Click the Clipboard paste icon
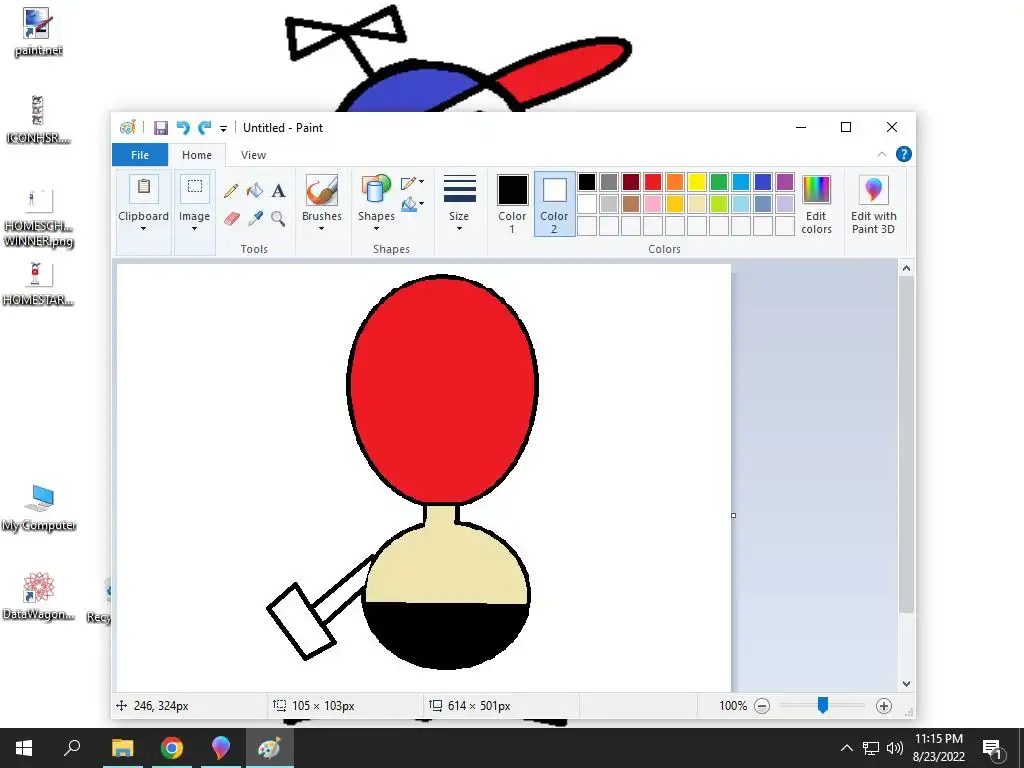This screenshot has height=768, width=1024. pyautogui.click(x=144, y=187)
